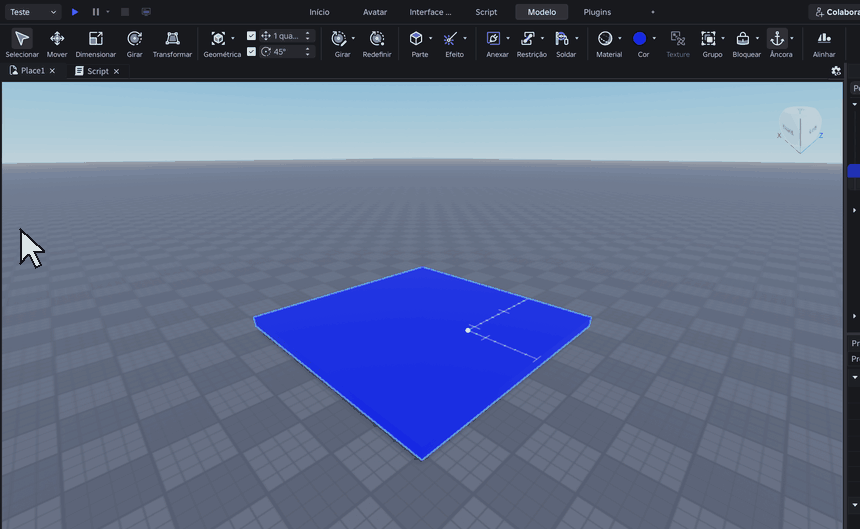
Task: Close the Script document tab
Action: coord(116,71)
